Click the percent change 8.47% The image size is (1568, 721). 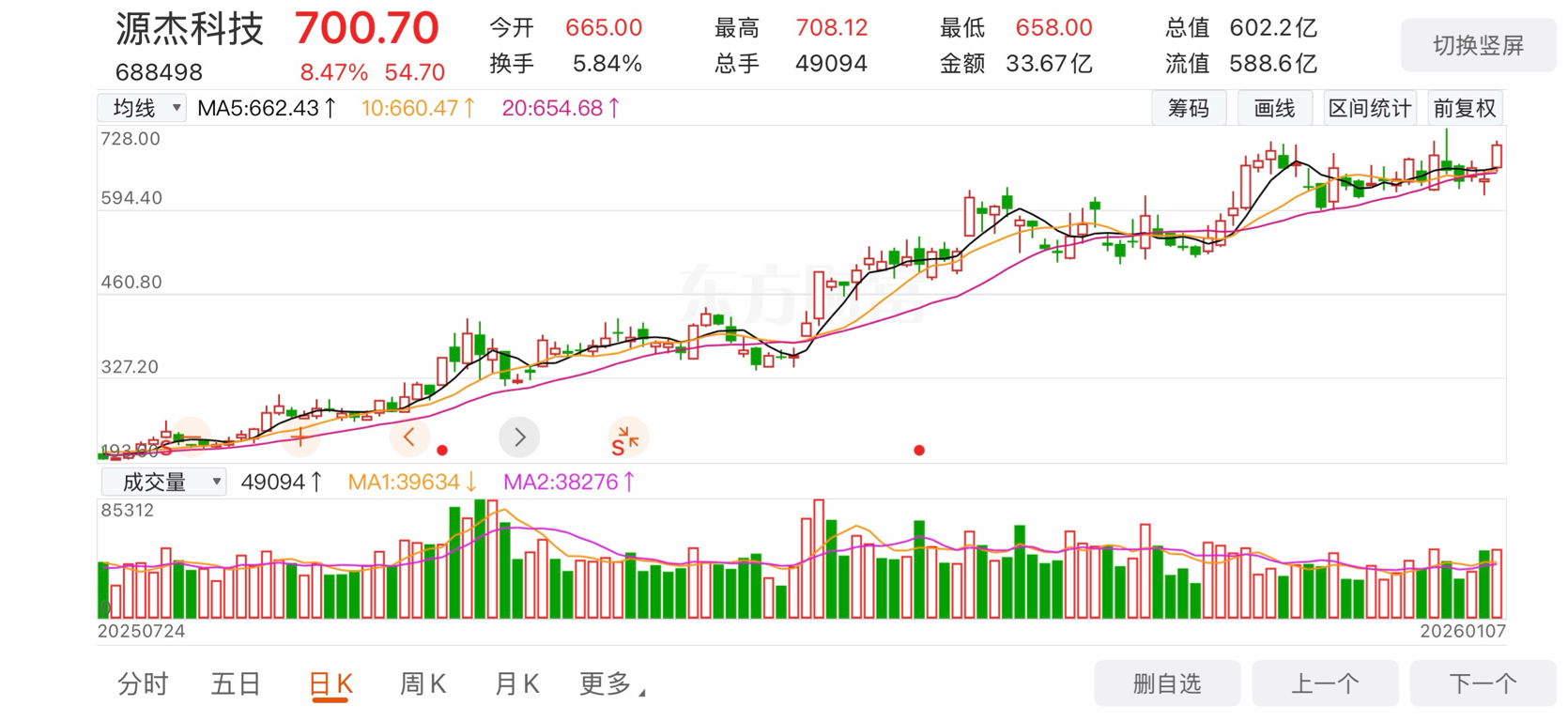pyautogui.click(x=334, y=72)
